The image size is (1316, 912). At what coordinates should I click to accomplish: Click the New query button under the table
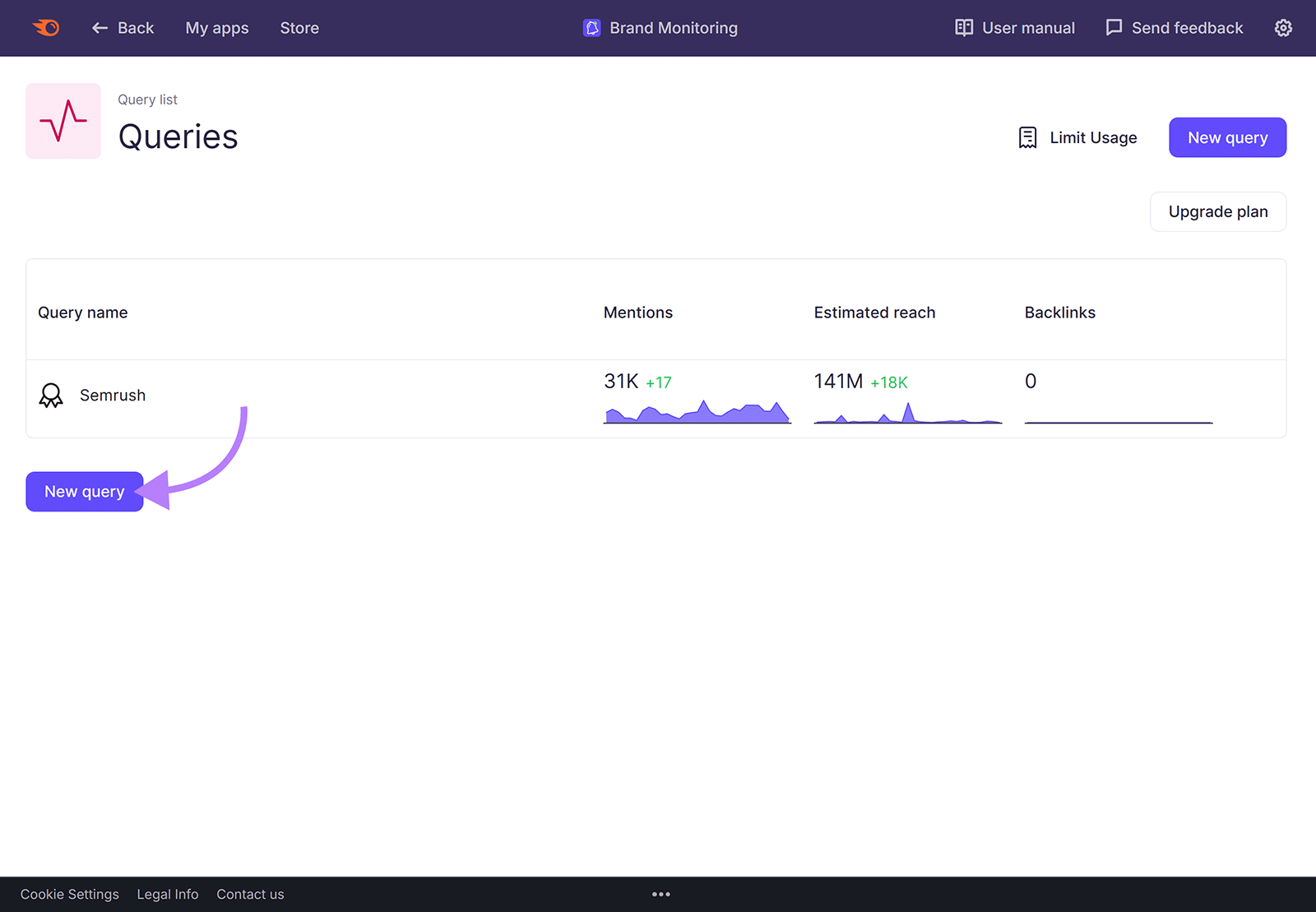tap(84, 491)
